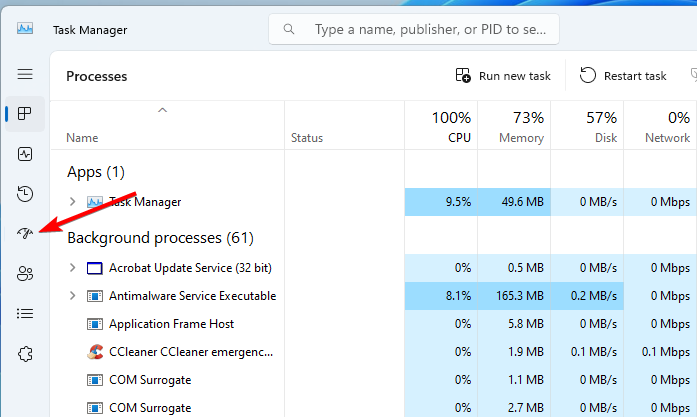Sort by the Network column header
The height and width of the screenshot is (417, 697).
[660, 126]
